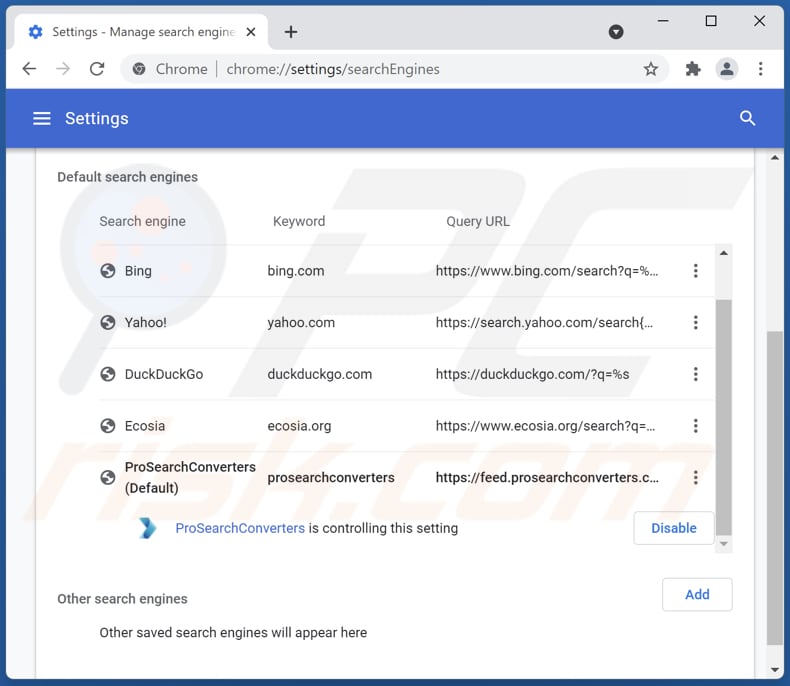Screen dimensions: 790x686
Task: Bookmark this page with the star icon
Action: tap(650, 68)
